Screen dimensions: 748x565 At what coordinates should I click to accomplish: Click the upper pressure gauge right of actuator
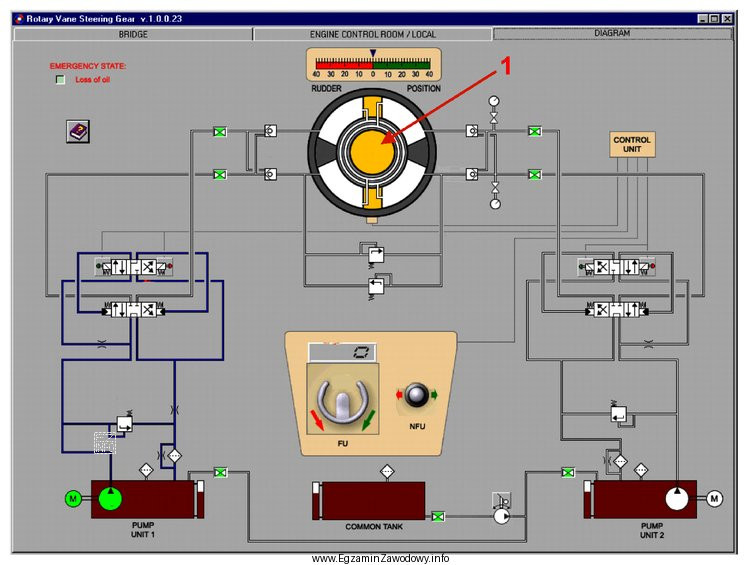click(x=494, y=101)
